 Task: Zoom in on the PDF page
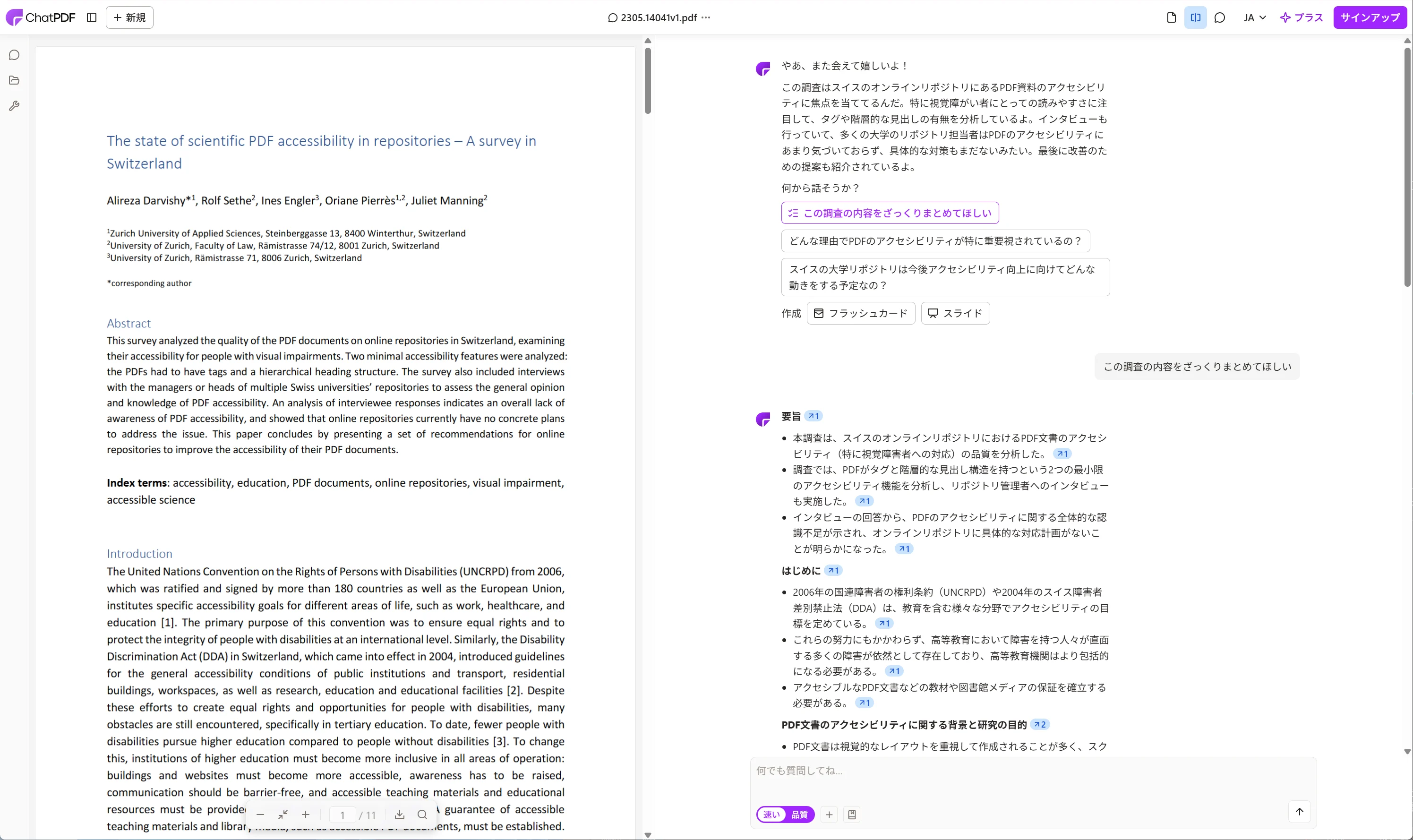click(x=306, y=814)
